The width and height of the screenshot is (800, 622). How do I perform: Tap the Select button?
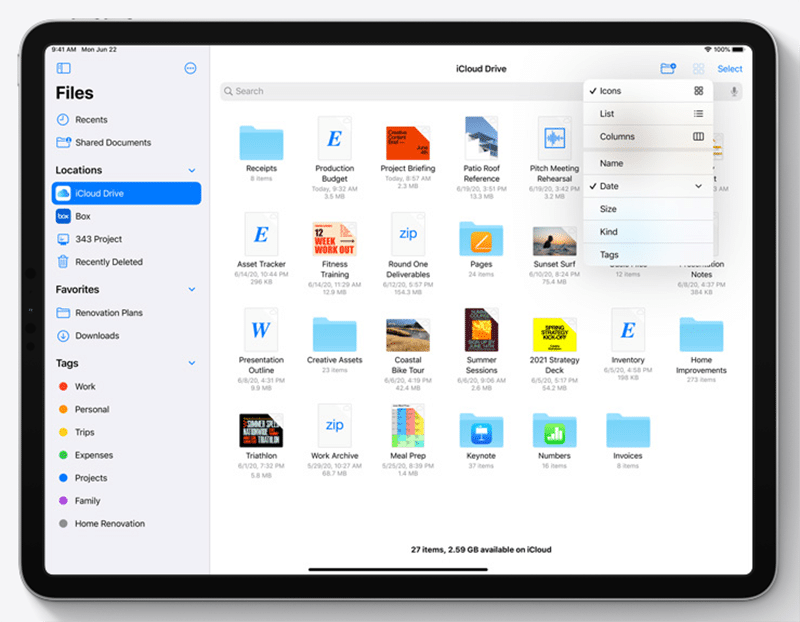click(730, 69)
